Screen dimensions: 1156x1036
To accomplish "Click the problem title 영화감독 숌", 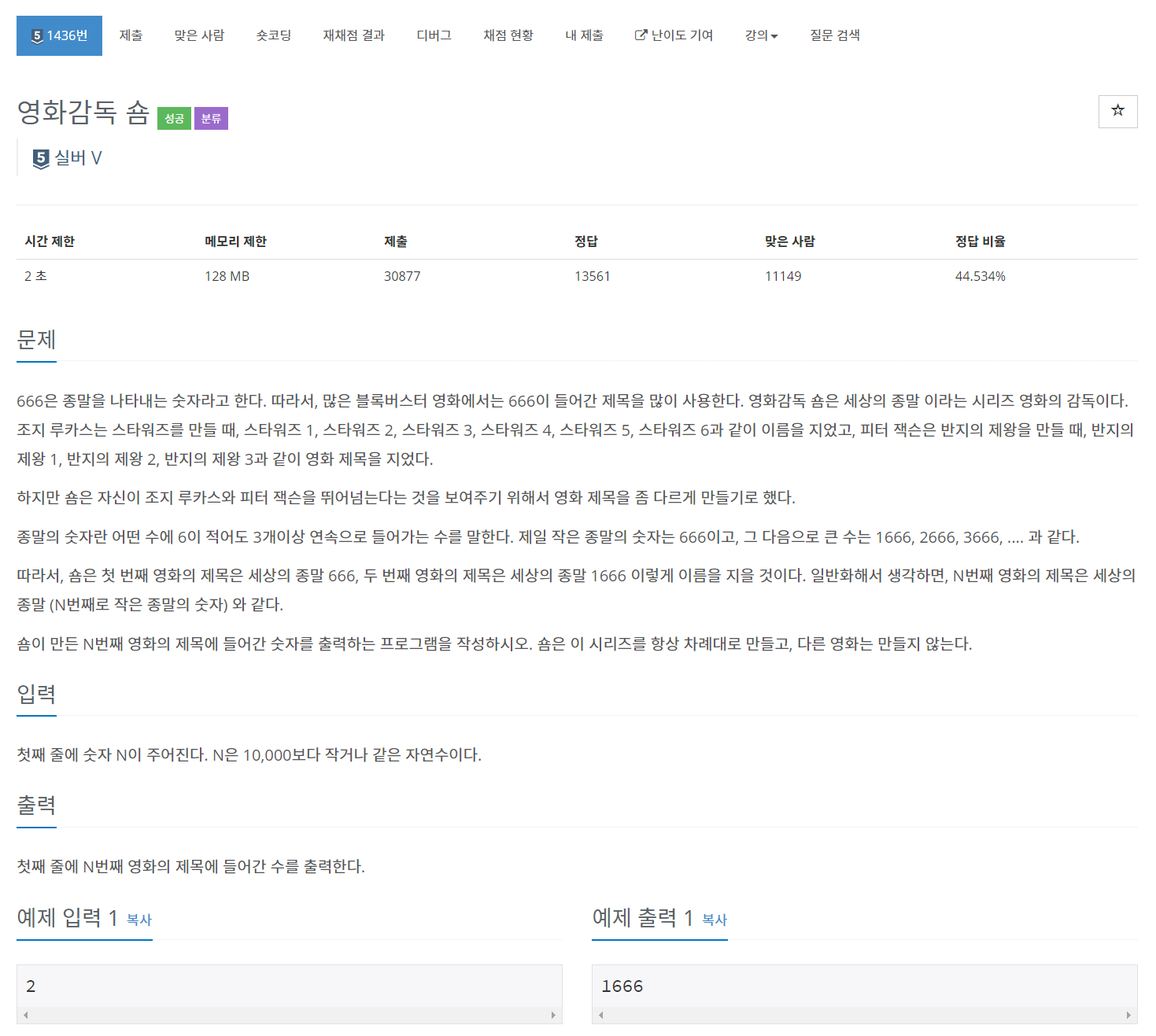I will point(83,112).
